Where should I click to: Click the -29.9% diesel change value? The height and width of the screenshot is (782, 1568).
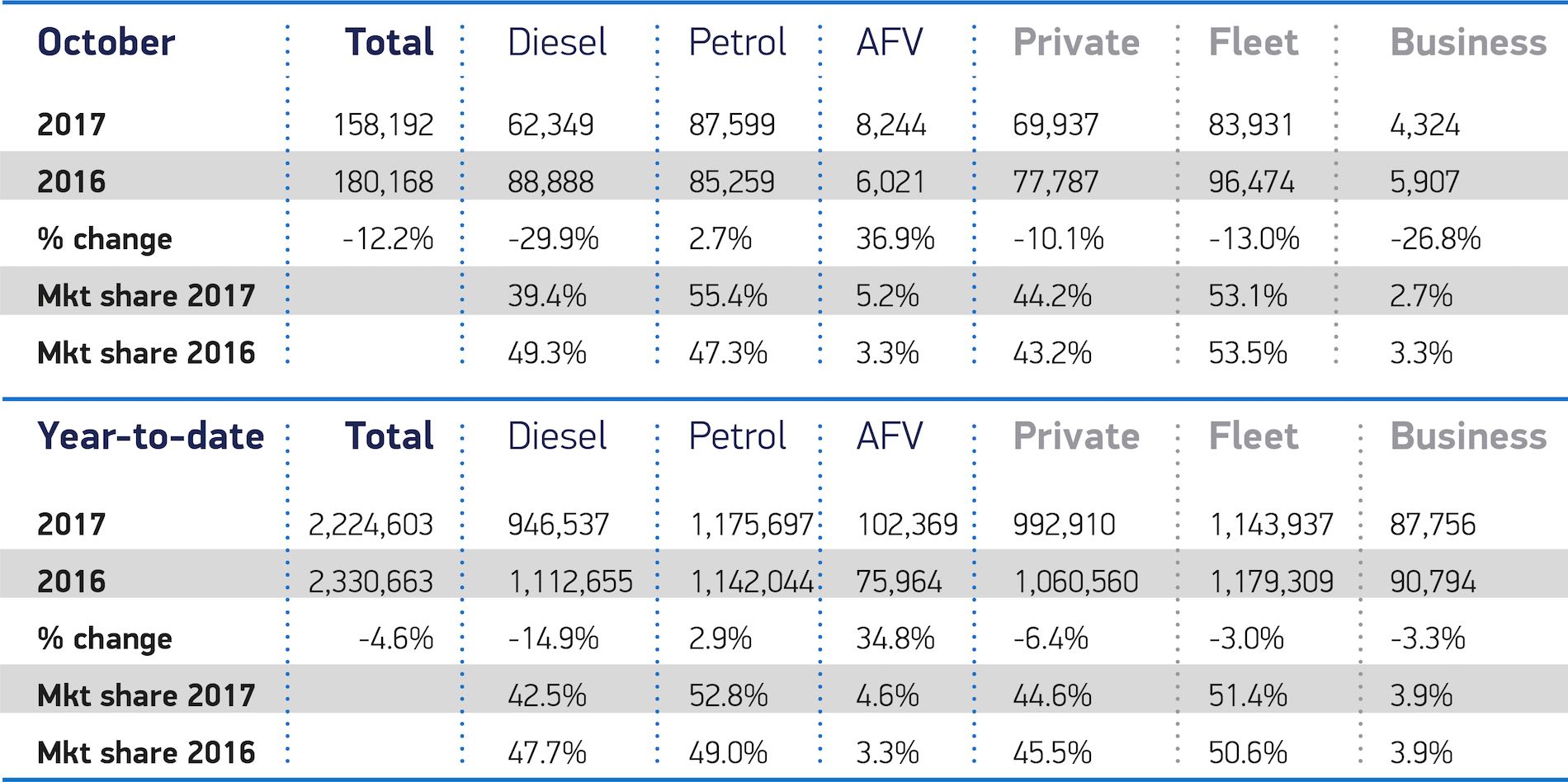[x=553, y=239]
